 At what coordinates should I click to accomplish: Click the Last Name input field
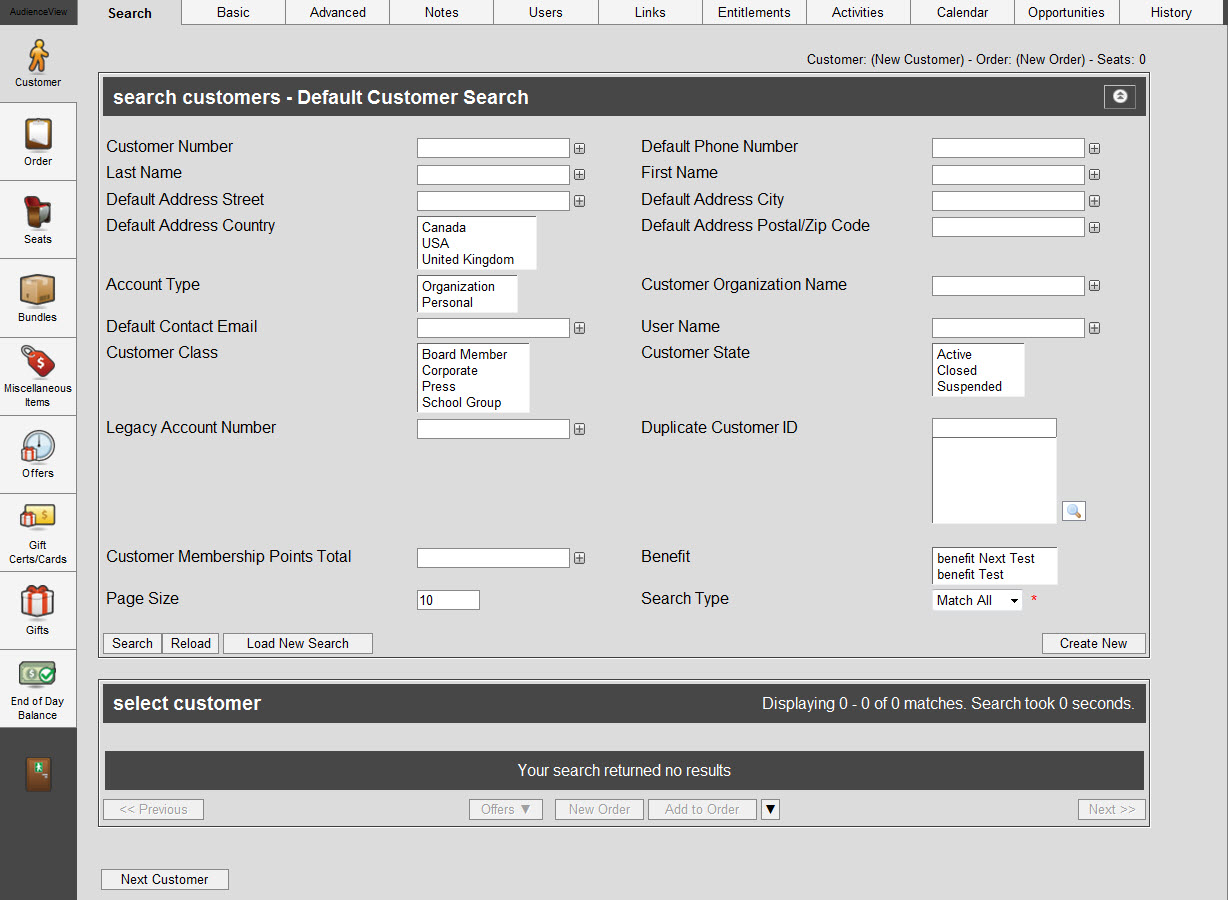coord(493,174)
